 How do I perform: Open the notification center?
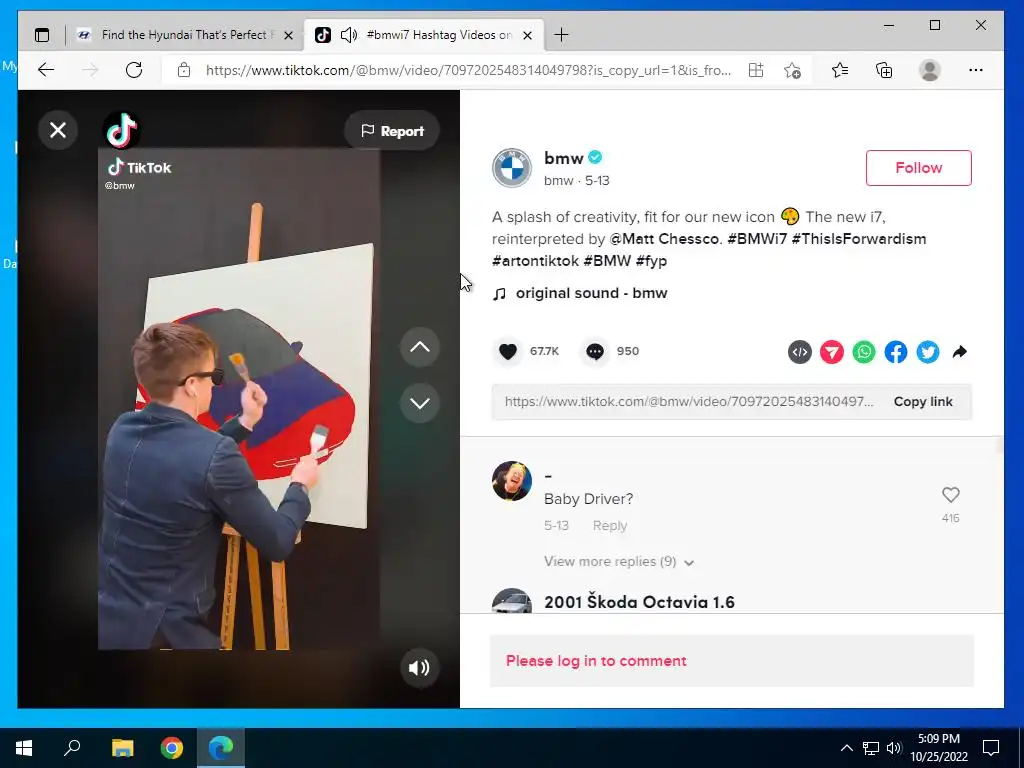click(x=991, y=748)
